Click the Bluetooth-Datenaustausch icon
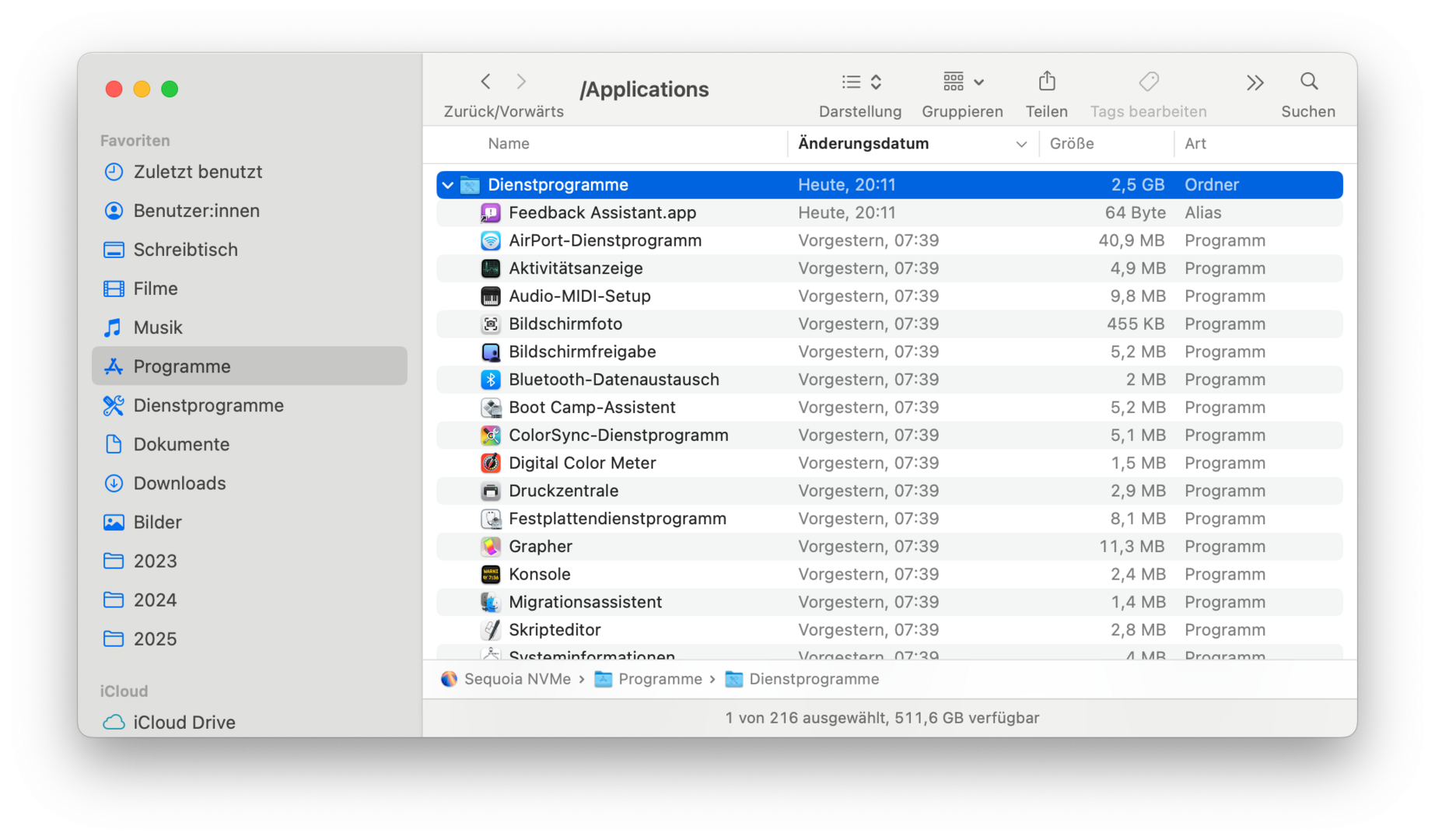The image size is (1435, 840). pos(491,380)
